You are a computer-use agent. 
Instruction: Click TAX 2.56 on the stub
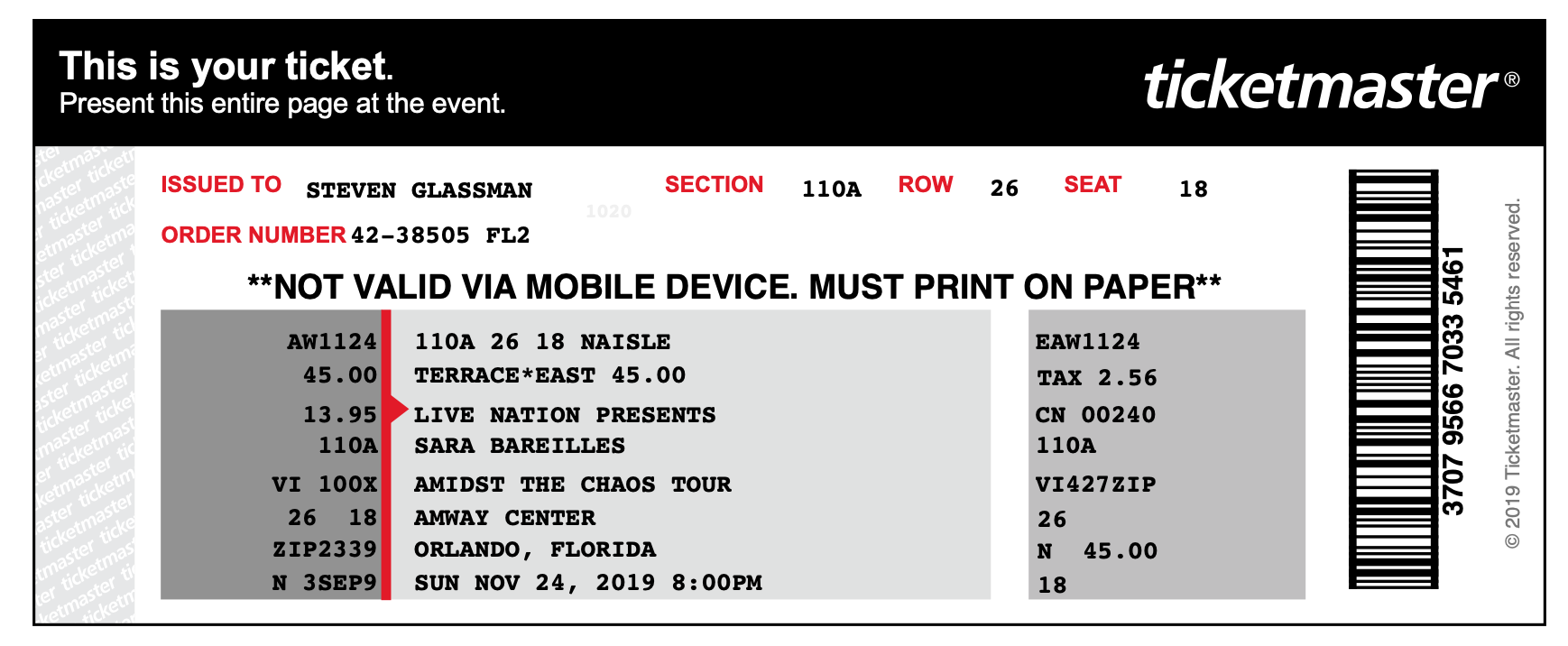1096,378
